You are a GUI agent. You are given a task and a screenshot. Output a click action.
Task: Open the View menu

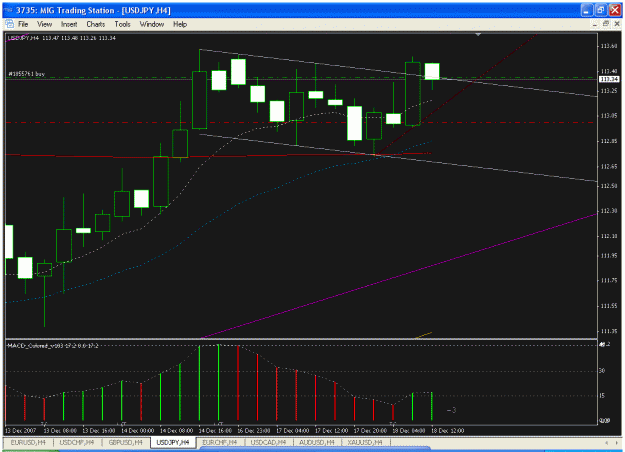click(x=45, y=24)
